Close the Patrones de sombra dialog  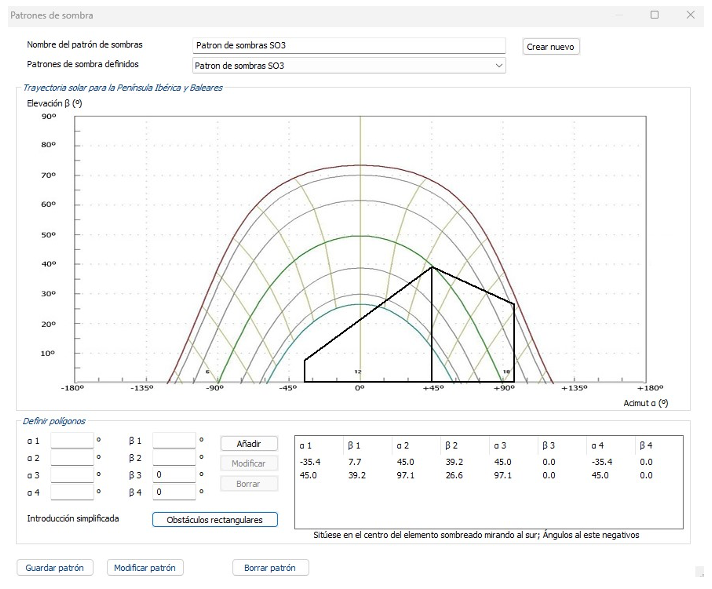point(690,15)
